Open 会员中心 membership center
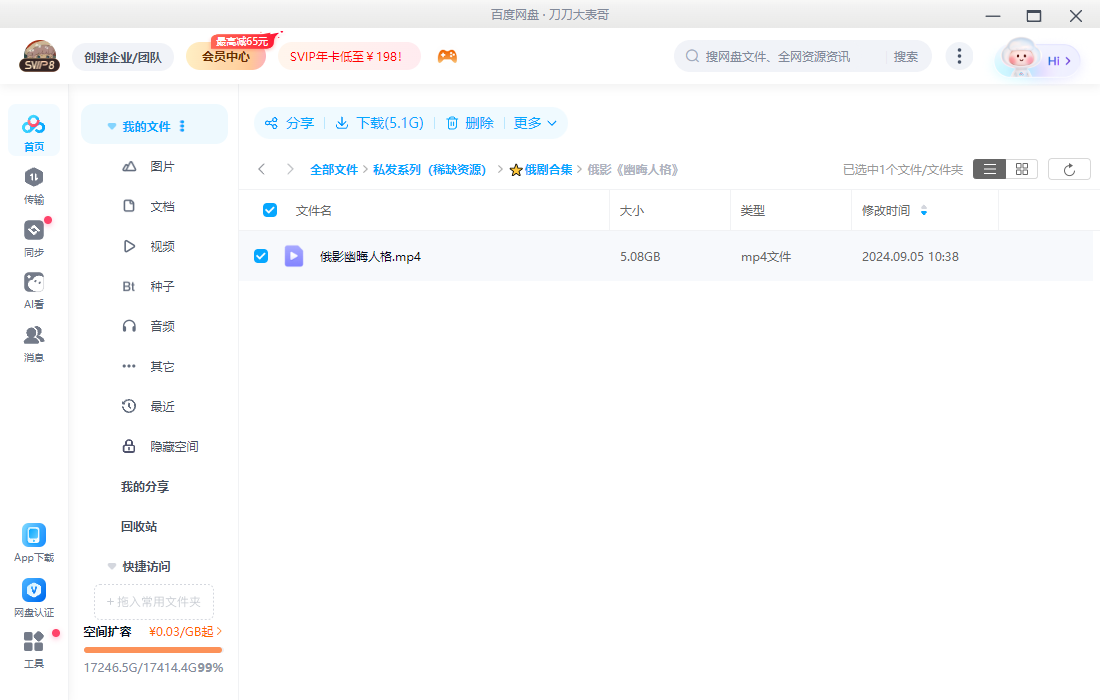The width and height of the screenshot is (1100, 700). (x=225, y=56)
